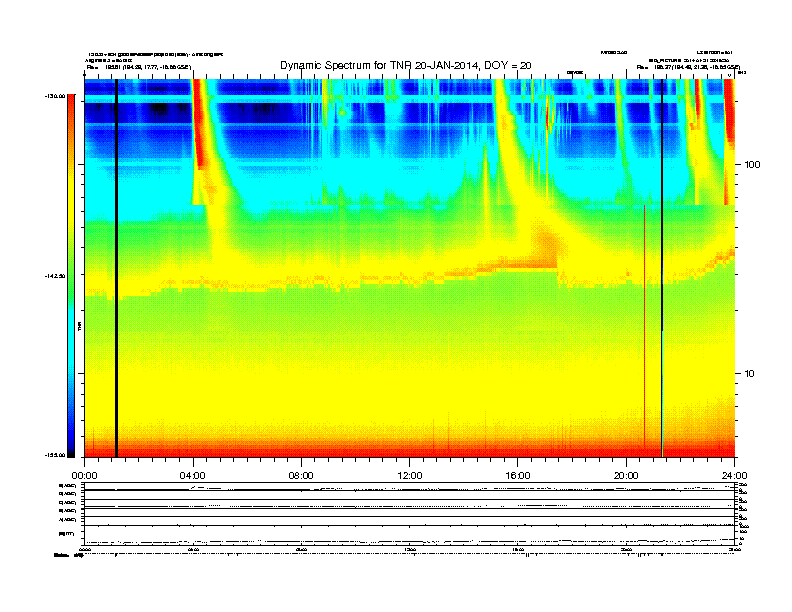The height and width of the screenshot is (612, 792).
Task: Click the red burst streak near 04:00
Action: pyautogui.click(x=197, y=124)
